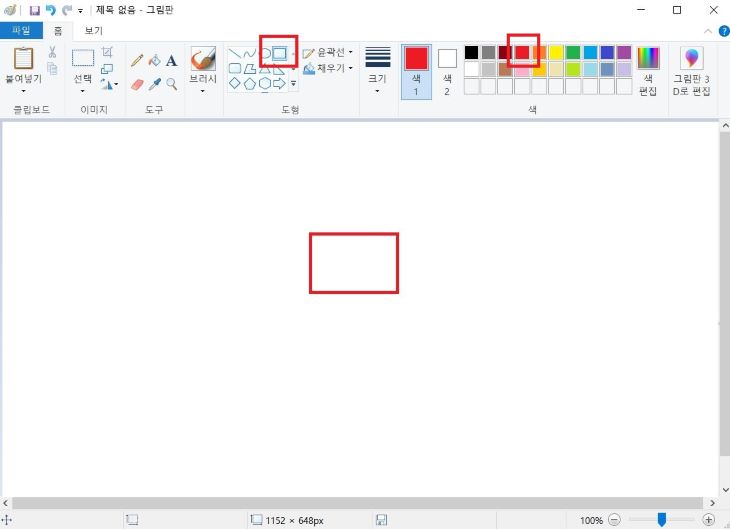The height and width of the screenshot is (529, 730).
Task: Choose the Right arrow shape
Action: 279,84
